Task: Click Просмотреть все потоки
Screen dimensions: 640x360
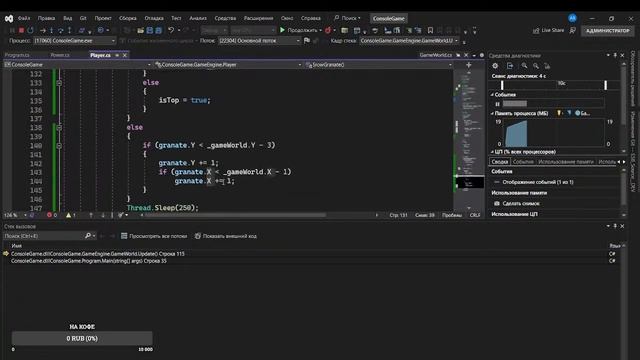Action: click(x=154, y=236)
